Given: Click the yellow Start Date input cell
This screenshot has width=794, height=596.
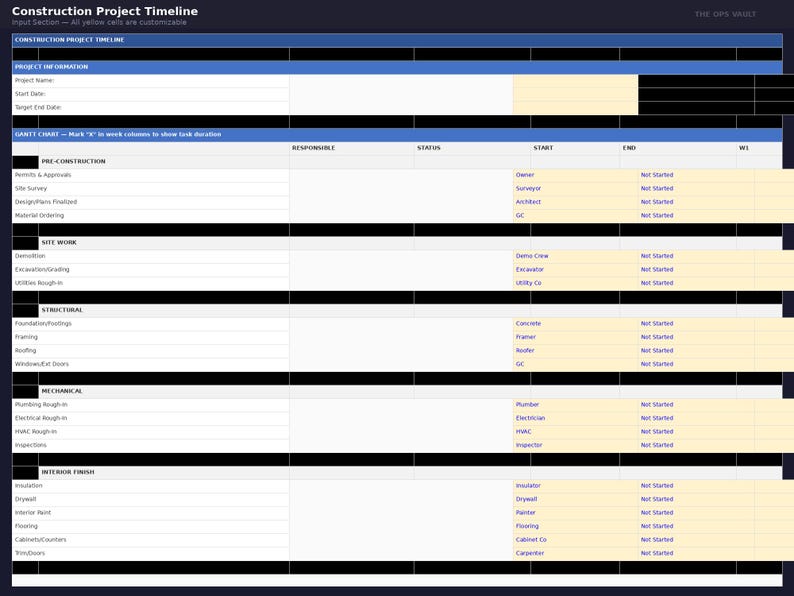Looking at the screenshot, I should 575,94.
